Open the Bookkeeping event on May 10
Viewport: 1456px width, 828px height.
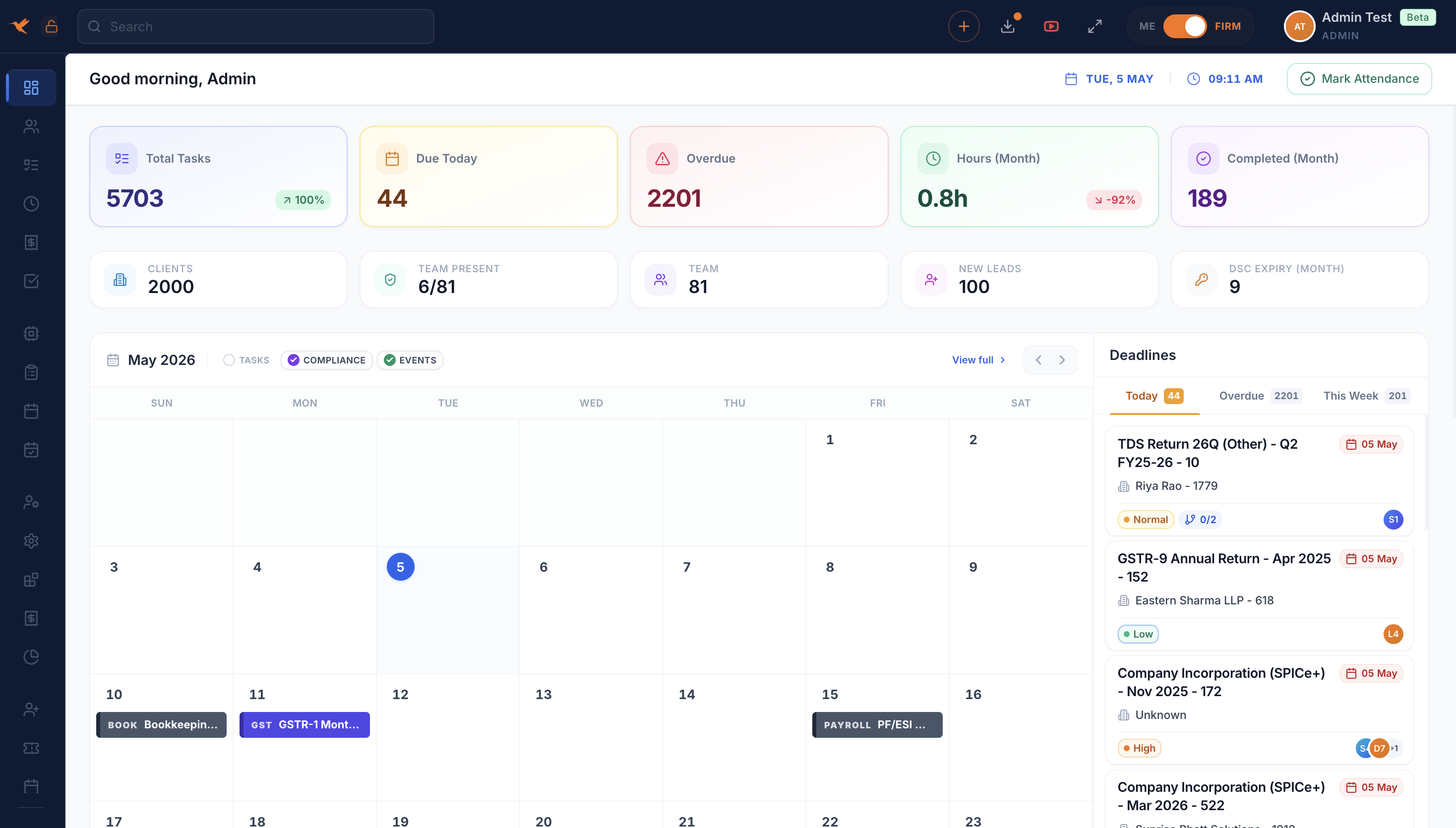tap(162, 724)
